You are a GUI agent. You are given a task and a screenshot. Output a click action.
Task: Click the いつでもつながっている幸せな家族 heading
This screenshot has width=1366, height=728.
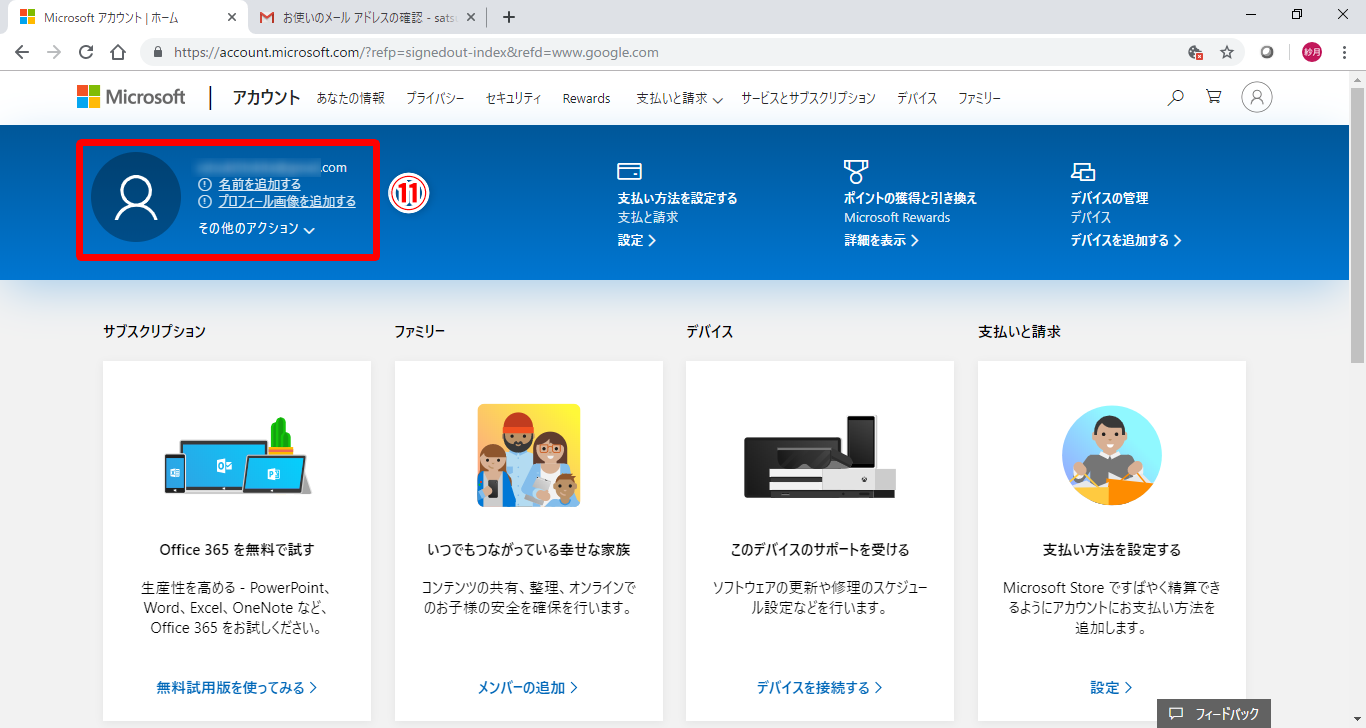click(529, 549)
